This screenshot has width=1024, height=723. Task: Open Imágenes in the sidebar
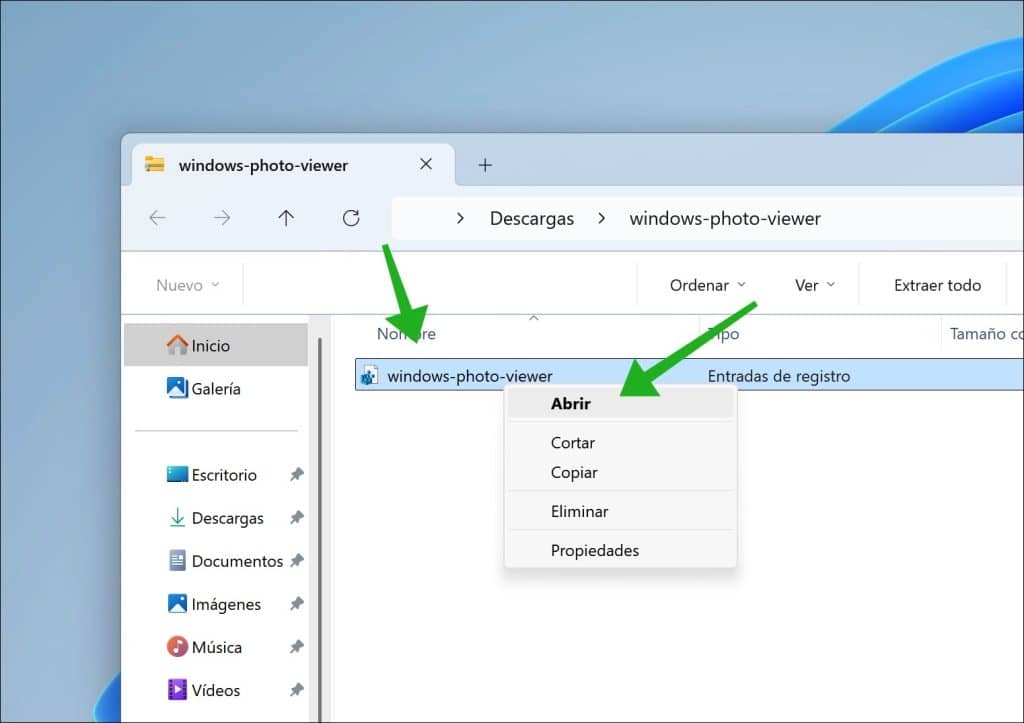[x=216, y=603]
